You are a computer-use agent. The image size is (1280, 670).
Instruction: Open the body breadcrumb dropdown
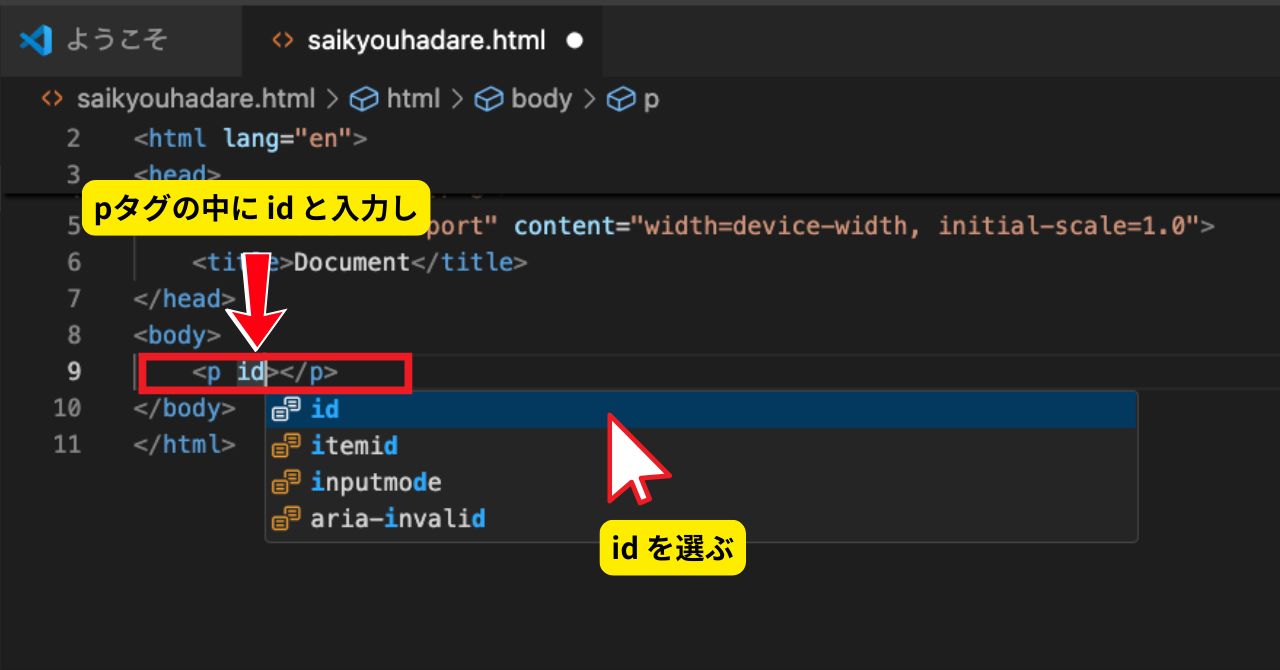tap(541, 99)
